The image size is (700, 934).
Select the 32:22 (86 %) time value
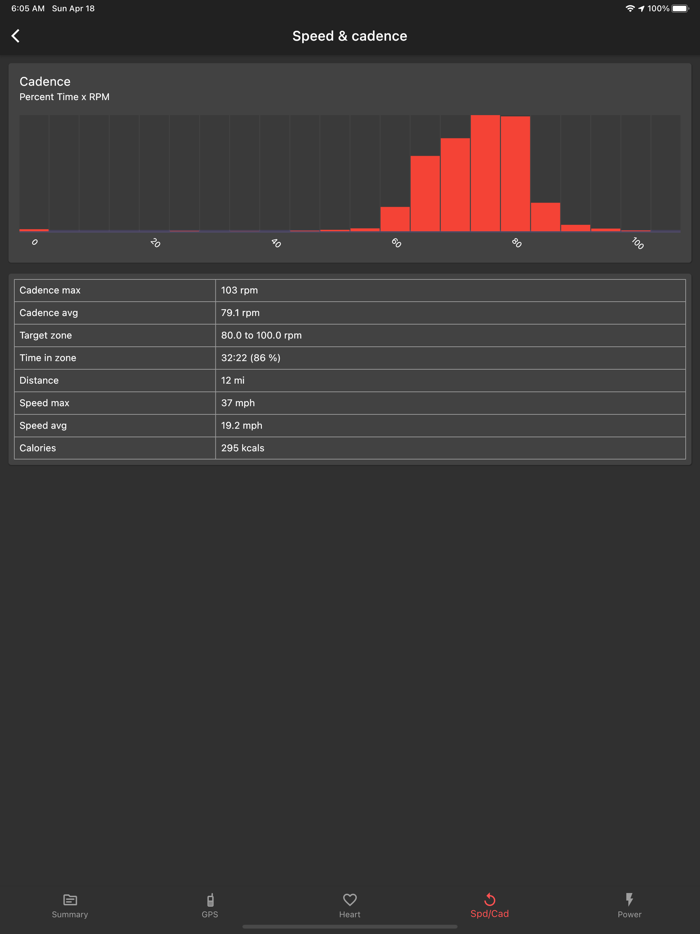[251, 358]
